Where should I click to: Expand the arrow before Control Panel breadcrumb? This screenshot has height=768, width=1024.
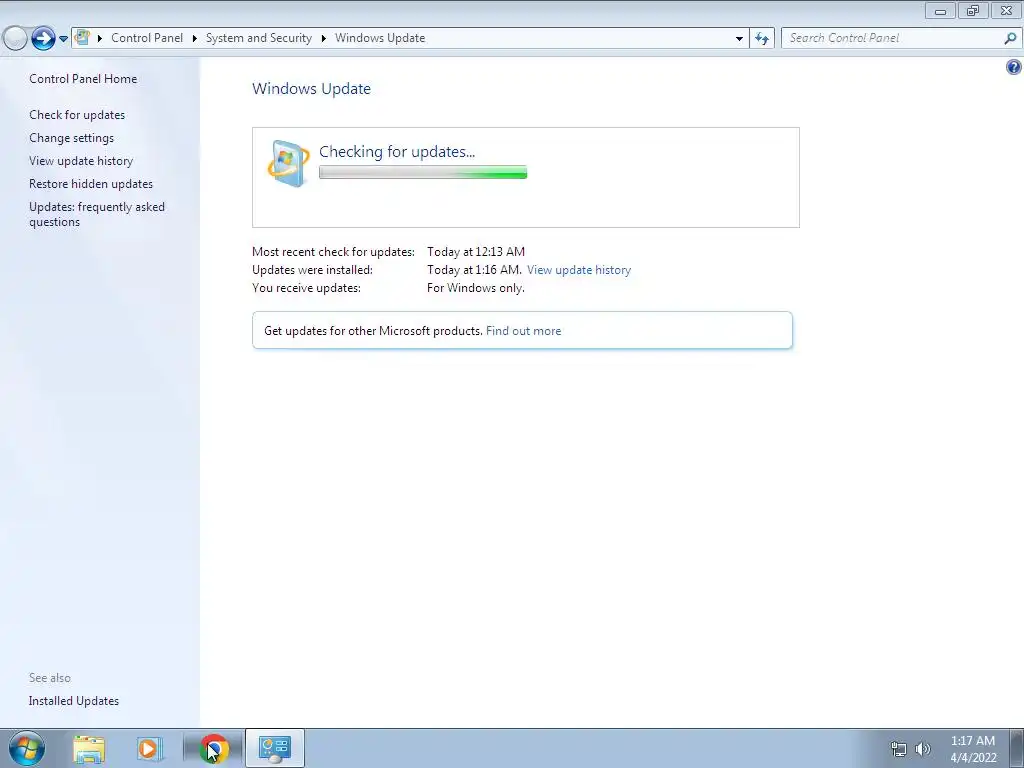click(100, 39)
